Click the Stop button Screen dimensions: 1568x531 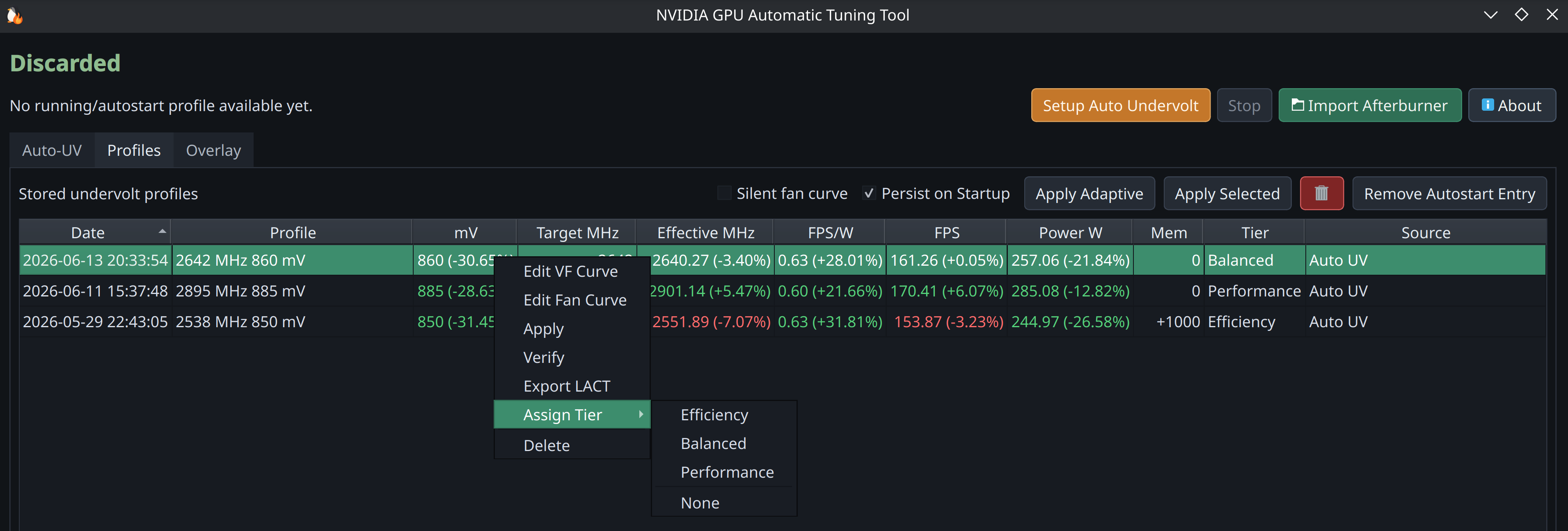1244,105
